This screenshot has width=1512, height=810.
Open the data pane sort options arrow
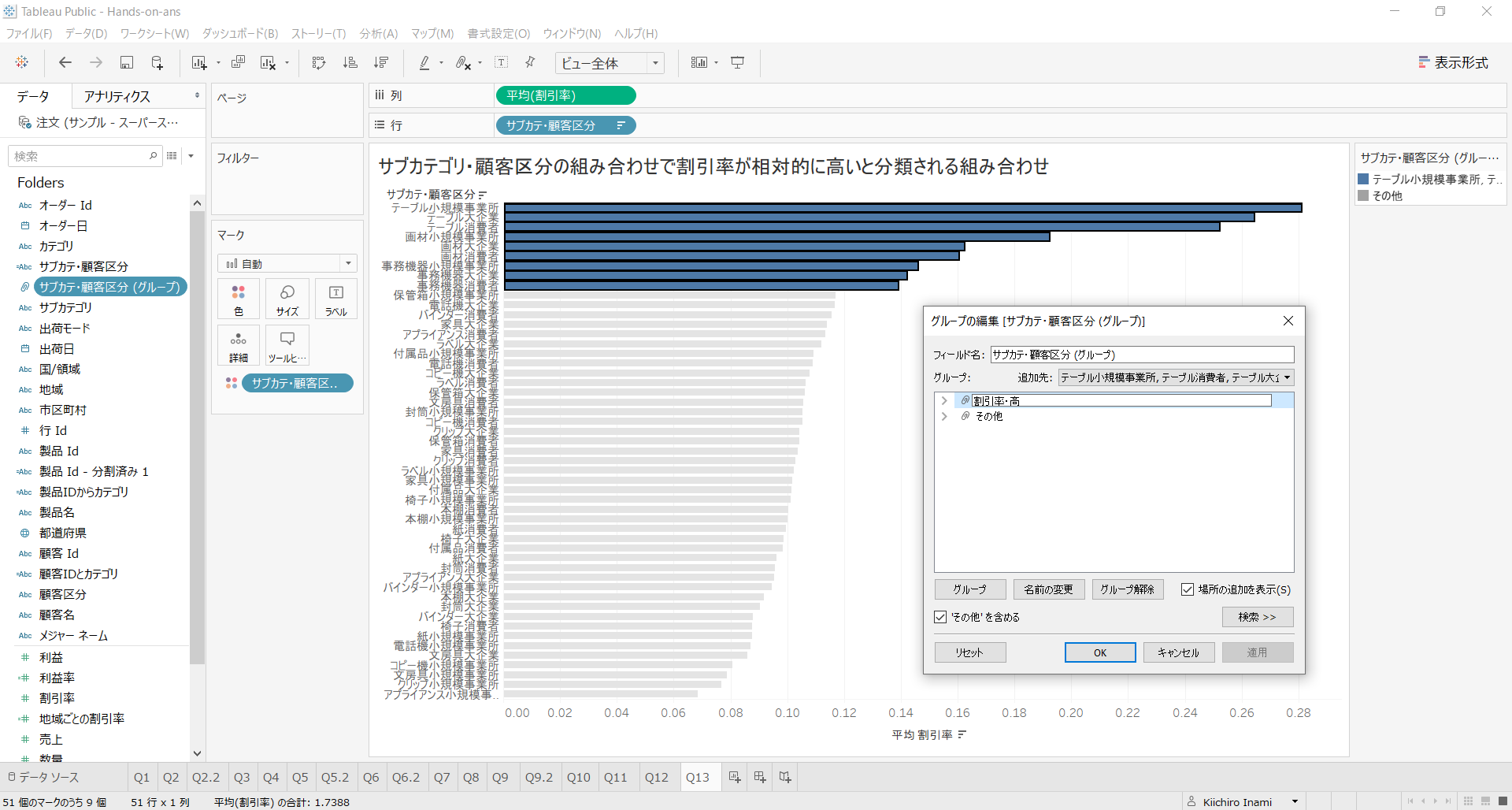(191, 156)
